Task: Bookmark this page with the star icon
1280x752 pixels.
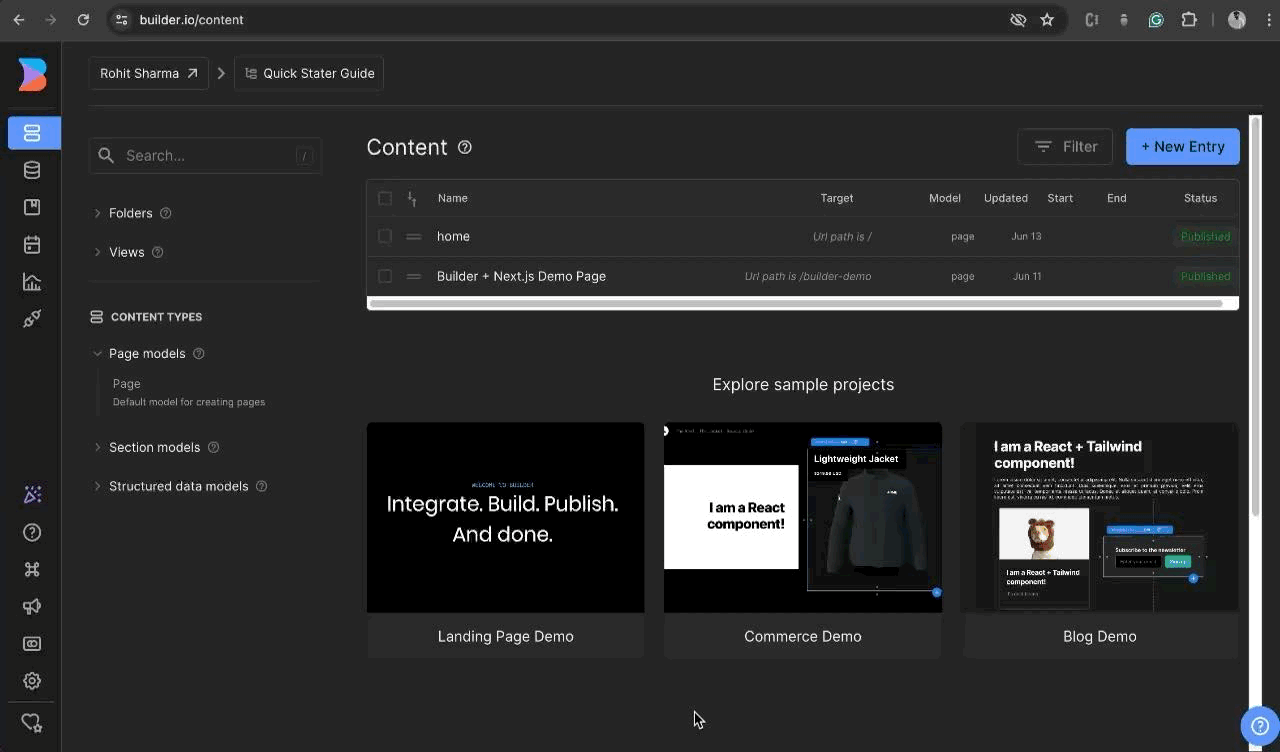Action: (x=1047, y=19)
